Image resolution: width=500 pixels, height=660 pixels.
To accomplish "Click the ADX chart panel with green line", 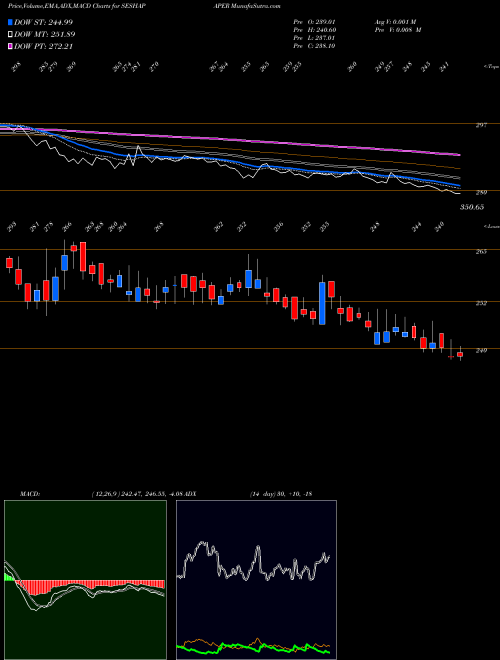I will pos(256,580).
